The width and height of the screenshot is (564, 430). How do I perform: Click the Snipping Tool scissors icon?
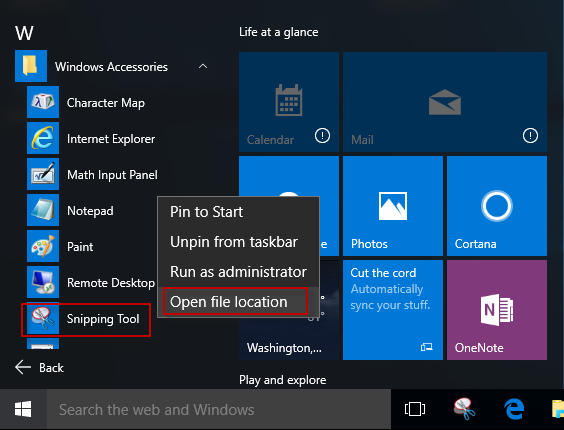43,318
